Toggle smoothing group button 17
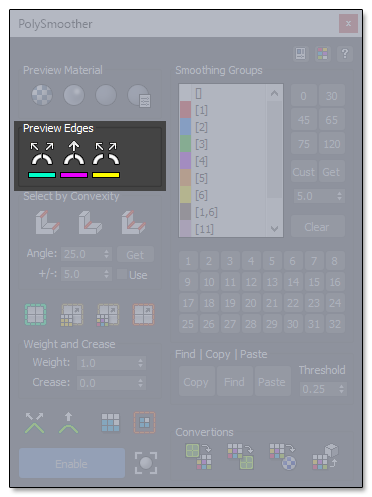This screenshot has height=497, width=372. (x=188, y=303)
